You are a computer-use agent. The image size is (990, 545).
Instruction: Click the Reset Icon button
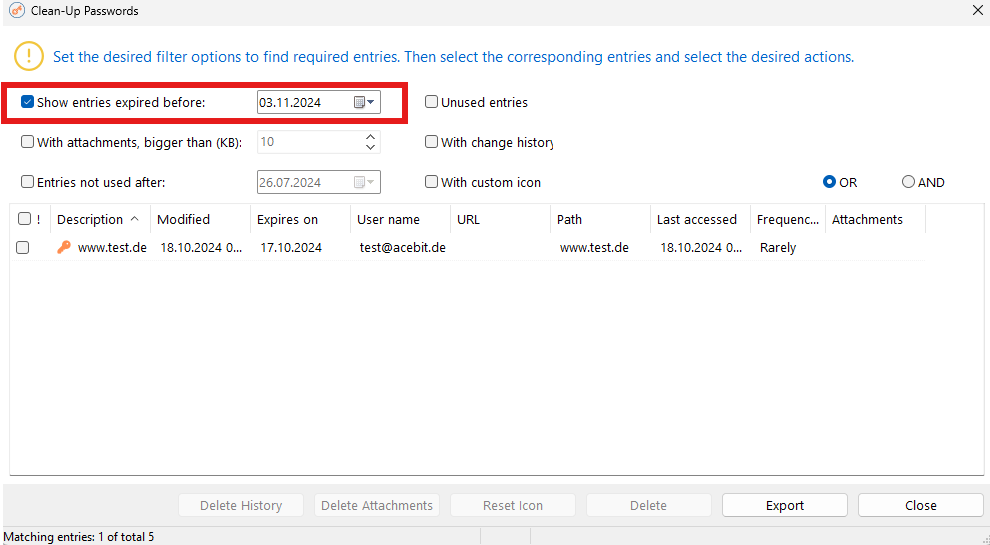tap(513, 505)
